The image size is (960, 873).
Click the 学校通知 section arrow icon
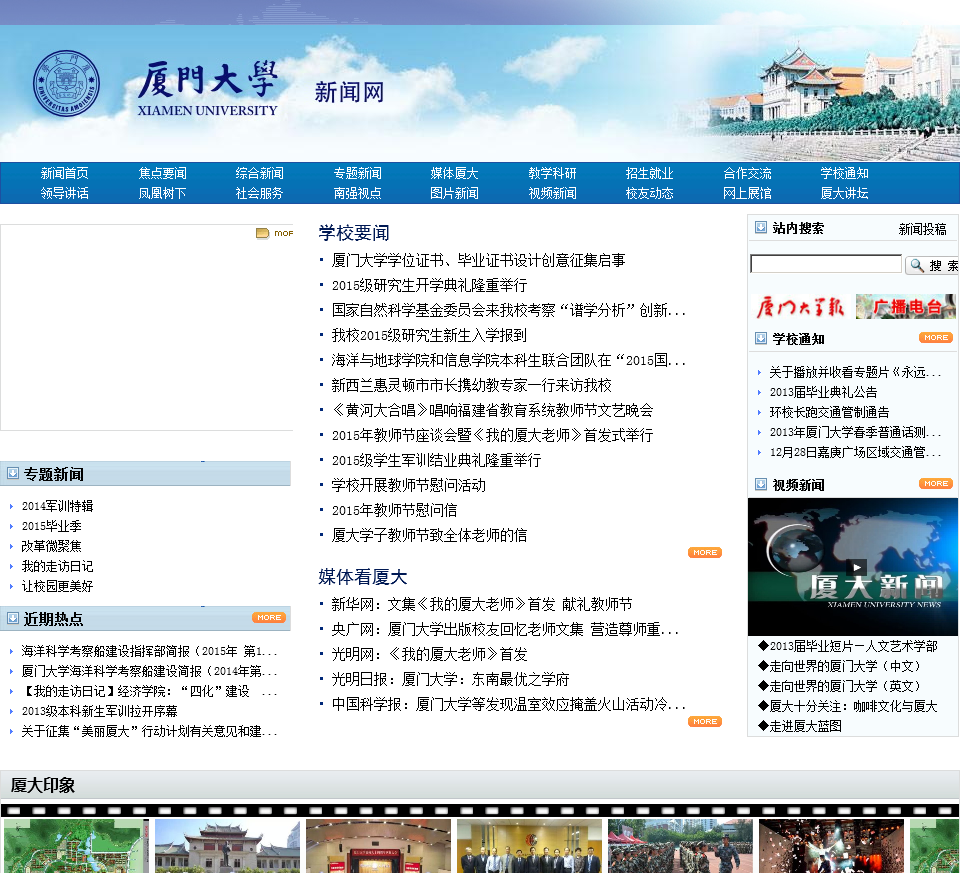point(760,339)
